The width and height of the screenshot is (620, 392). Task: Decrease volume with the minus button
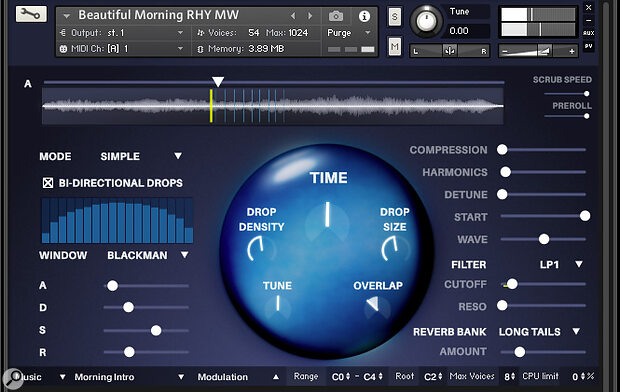click(x=505, y=51)
